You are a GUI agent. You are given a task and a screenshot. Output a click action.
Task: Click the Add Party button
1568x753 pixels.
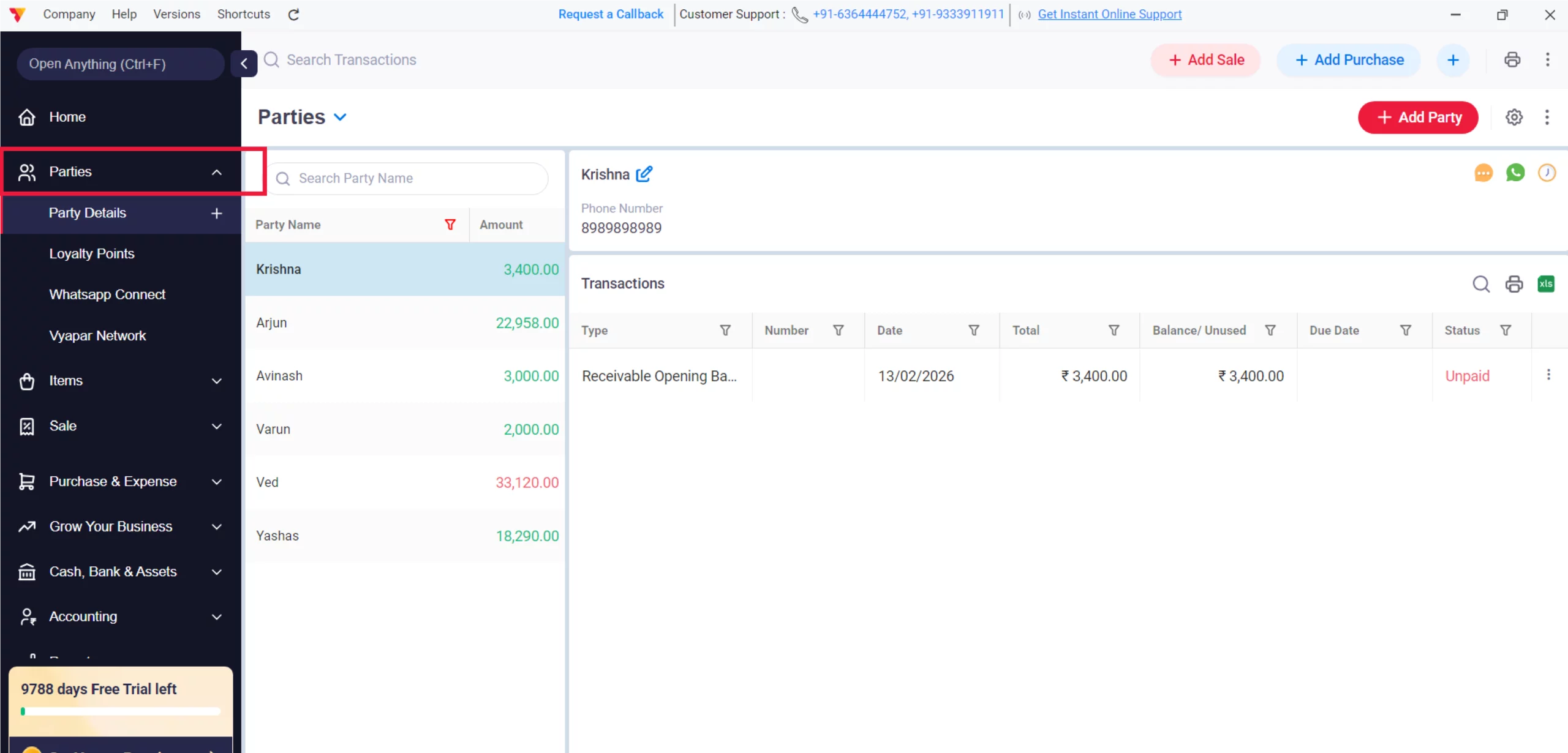pyautogui.click(x=1417, y=117)
